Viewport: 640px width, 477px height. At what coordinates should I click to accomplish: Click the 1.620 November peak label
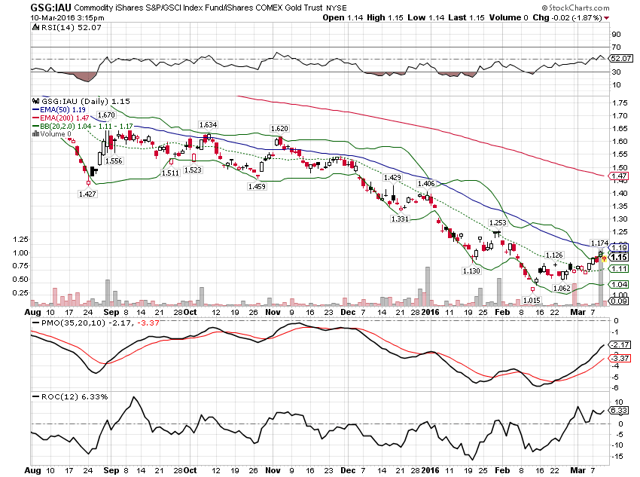280,129
